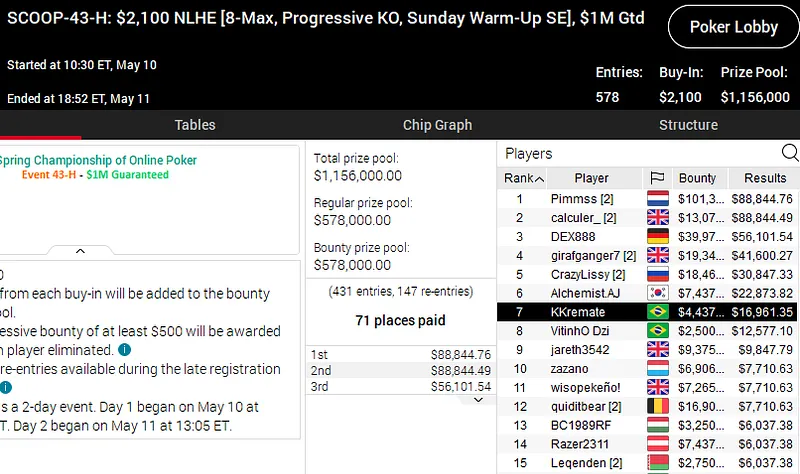Open info icon beside 'player eliminated' text
800x474 pixels.
pyautogui.click(x=124, y=350)
